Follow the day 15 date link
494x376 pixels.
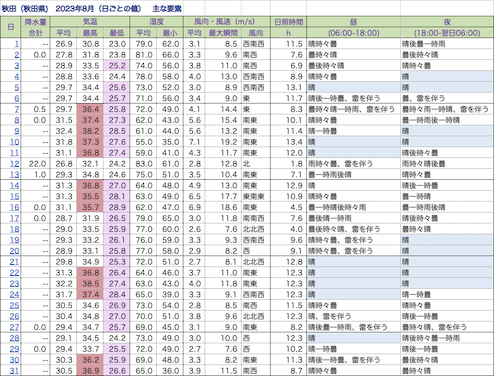(x=14, y=197)
